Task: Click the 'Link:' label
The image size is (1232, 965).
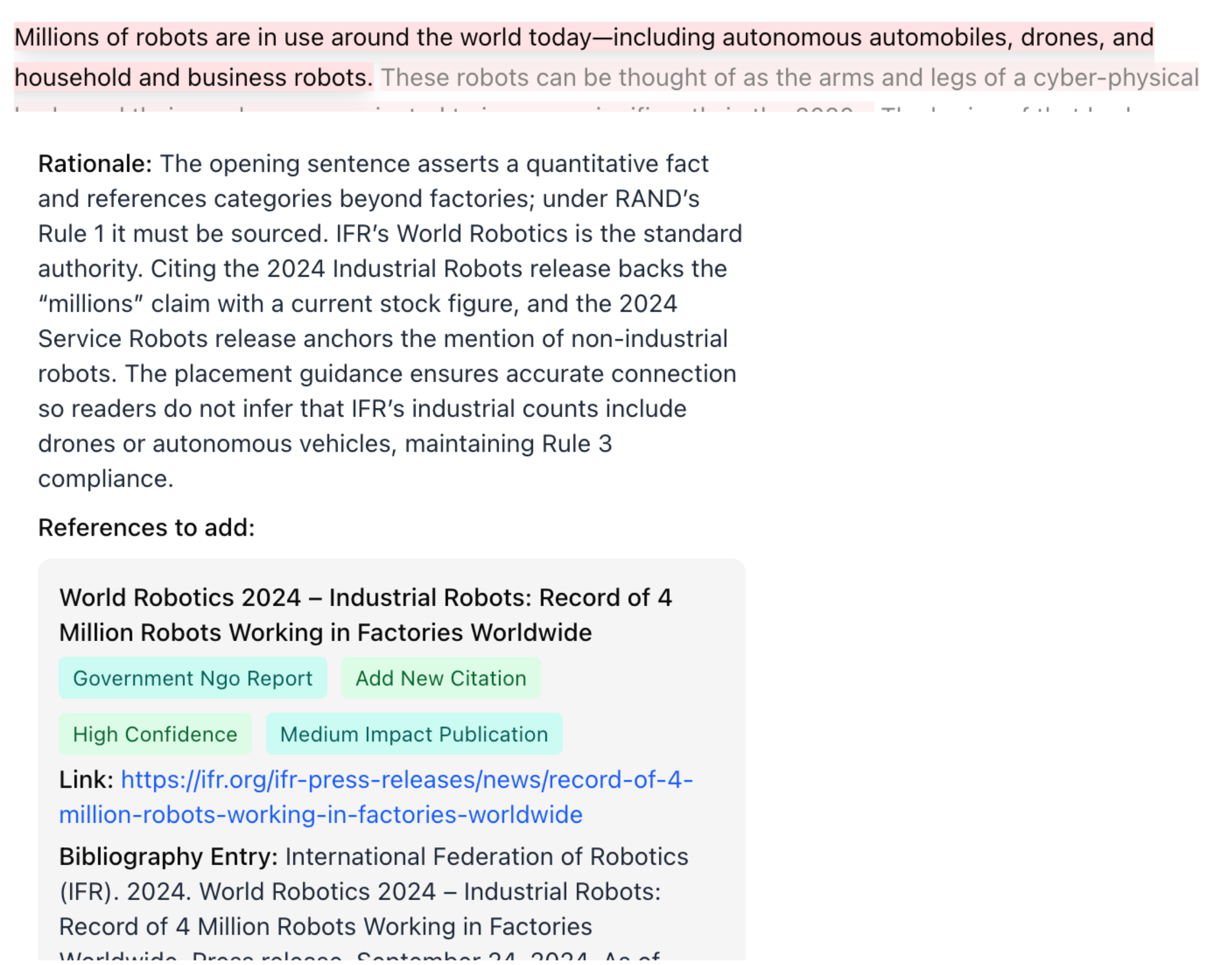Action: click(x=87, y=780)
